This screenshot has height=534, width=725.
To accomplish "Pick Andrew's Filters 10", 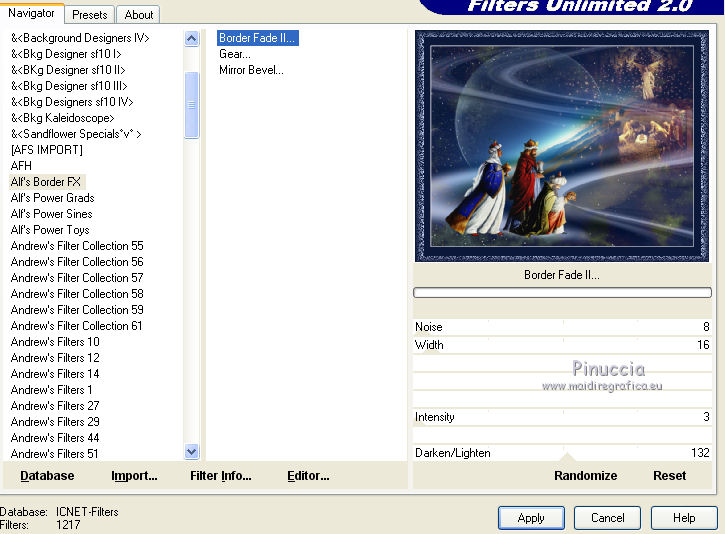I will pyautogui.click(x=55, y=342).
